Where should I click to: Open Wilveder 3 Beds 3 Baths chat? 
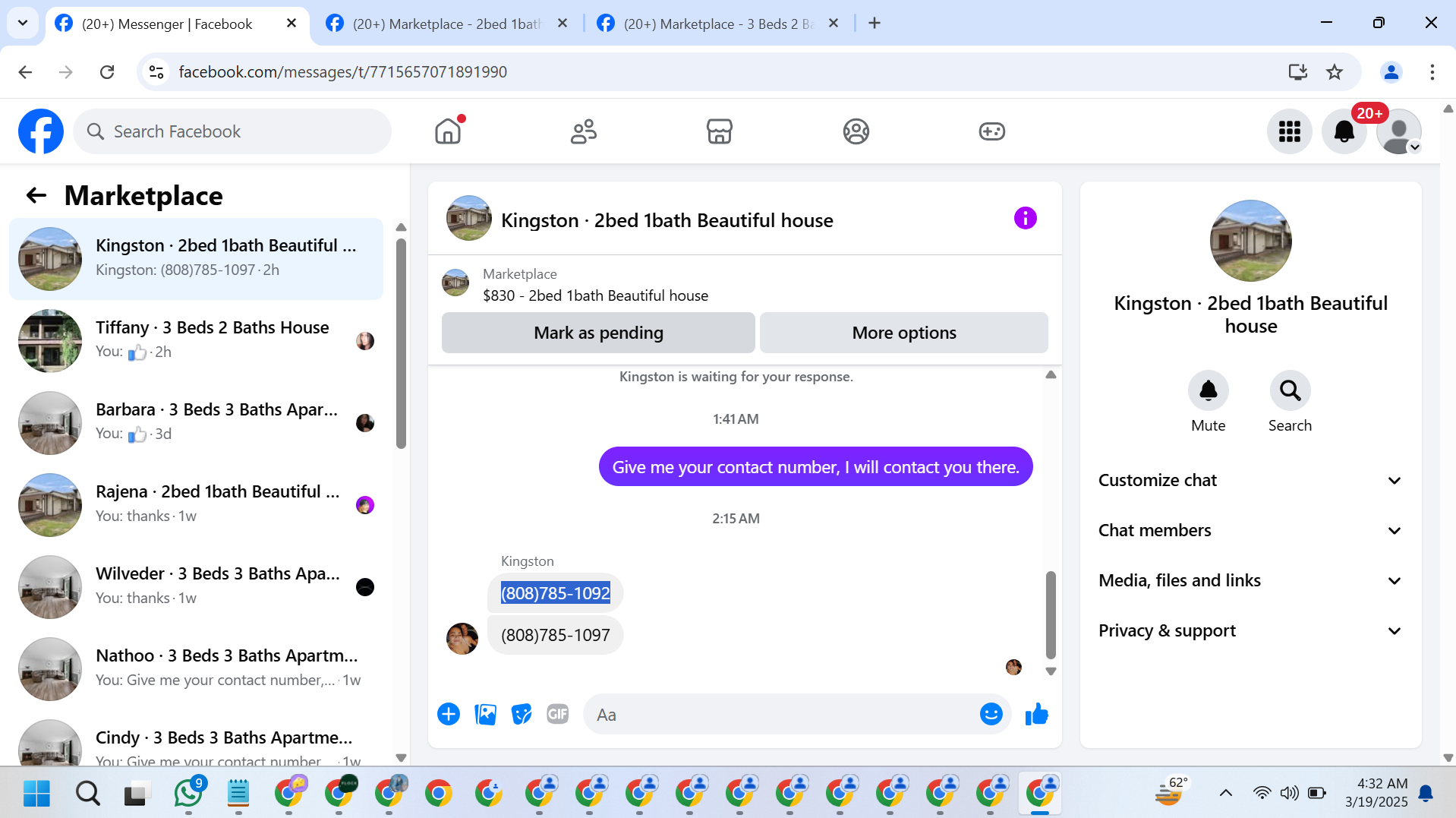196,587
